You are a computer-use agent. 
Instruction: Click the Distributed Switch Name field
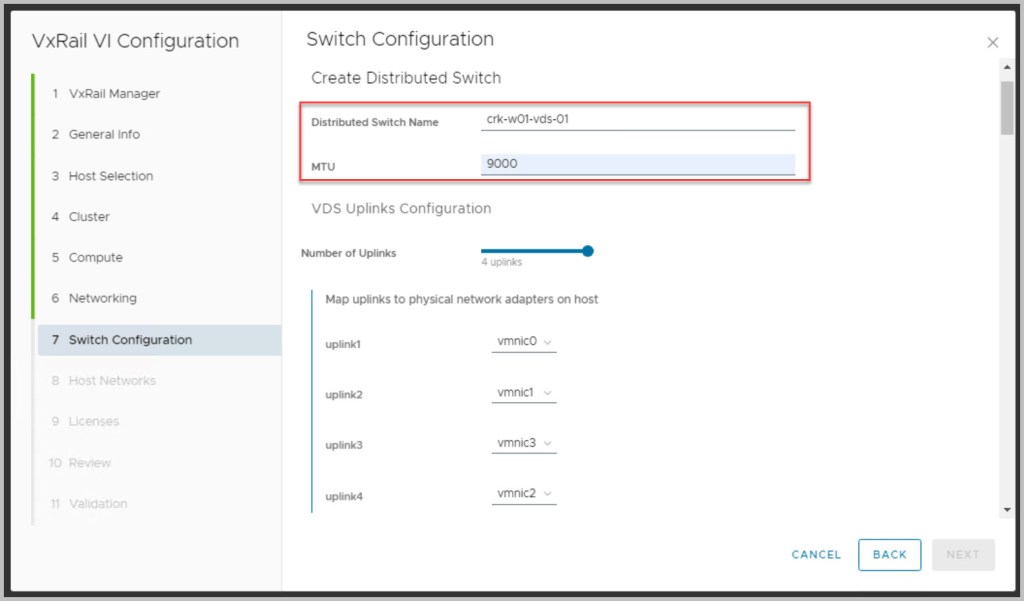click(637, 119)
